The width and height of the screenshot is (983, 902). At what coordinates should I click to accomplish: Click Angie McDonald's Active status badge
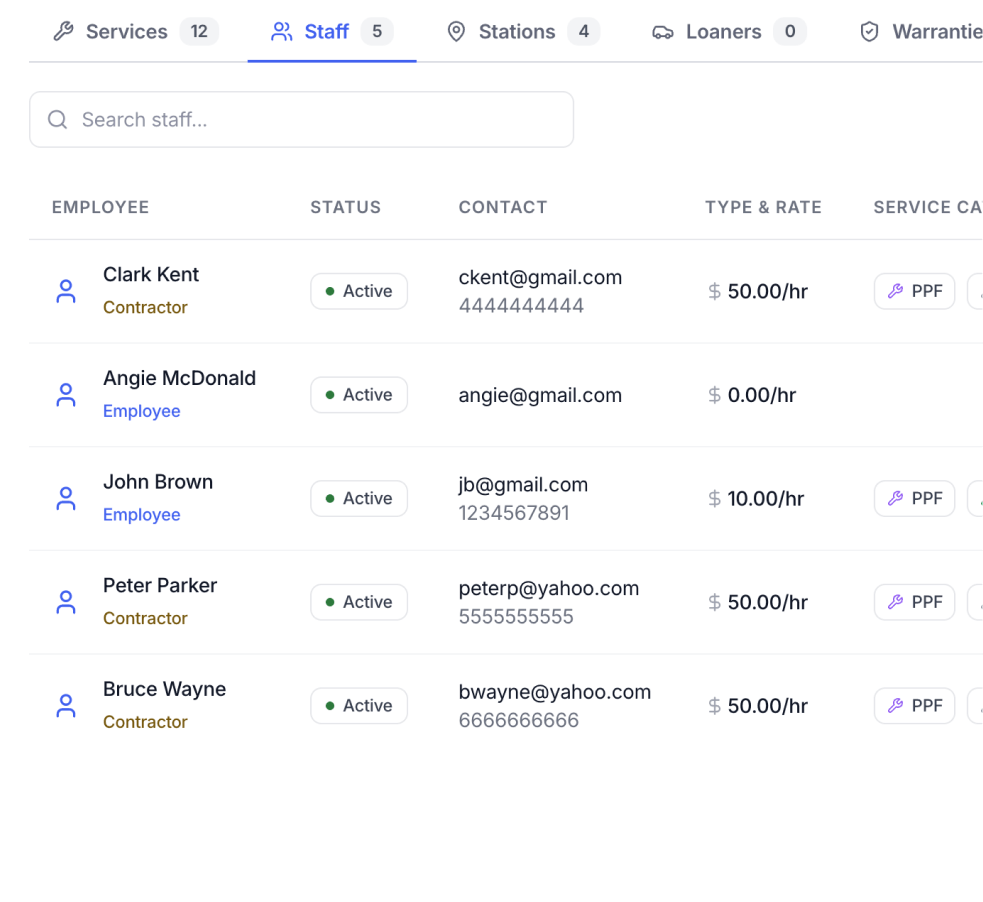(359, 395)
